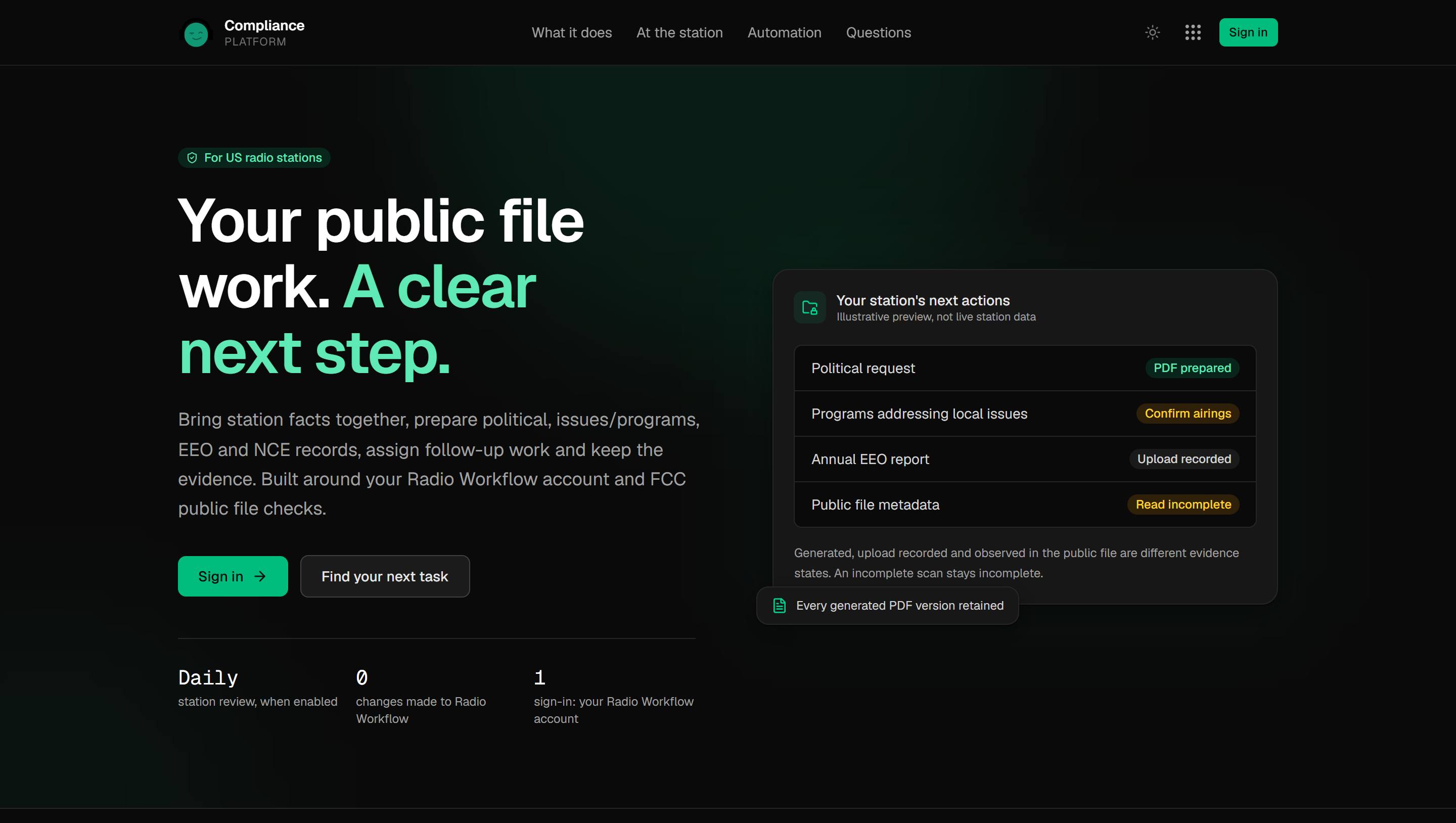The width and height of the screenshot is (1456, 823).
Task: Click the Your station's next actions heading
Action: pos(923,300)
